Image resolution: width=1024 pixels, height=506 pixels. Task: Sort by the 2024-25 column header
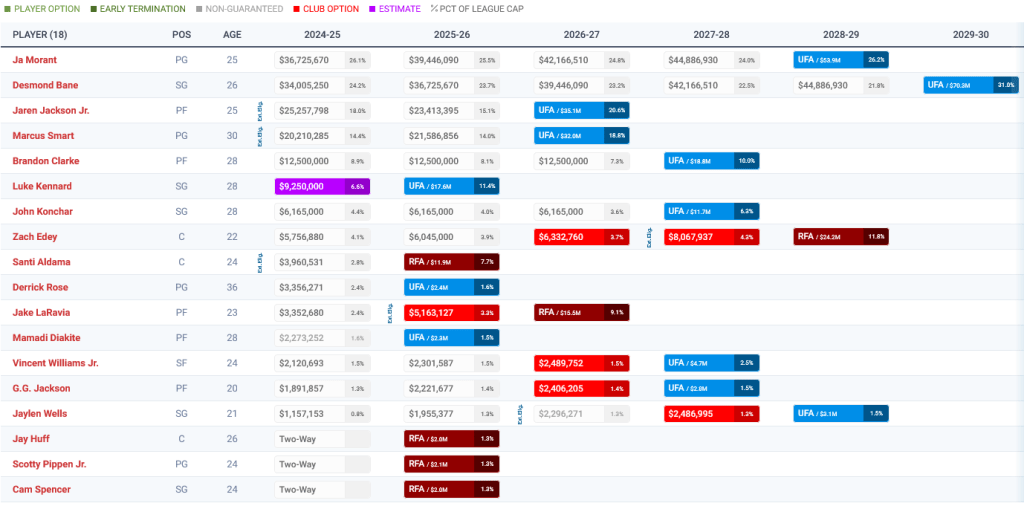322,34
